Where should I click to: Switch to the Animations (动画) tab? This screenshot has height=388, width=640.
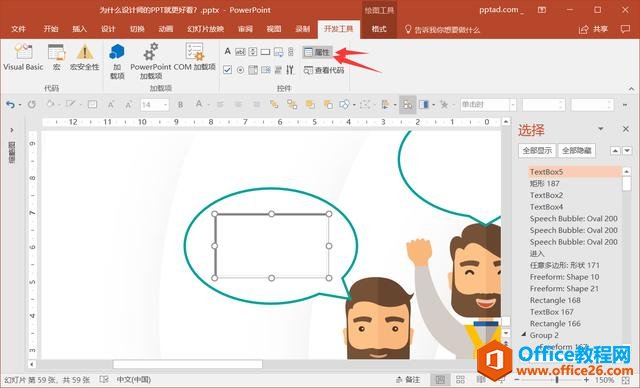pos(166,29)
